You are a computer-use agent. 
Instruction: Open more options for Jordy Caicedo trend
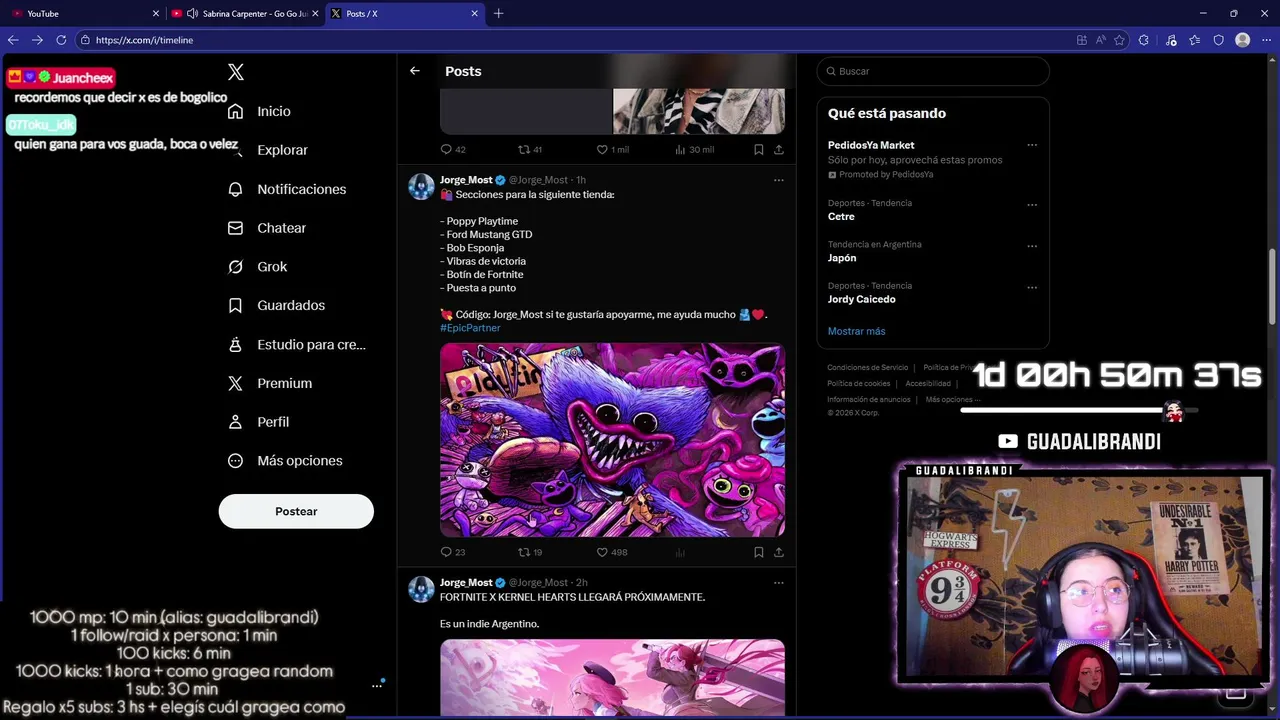pos(1032,287)
